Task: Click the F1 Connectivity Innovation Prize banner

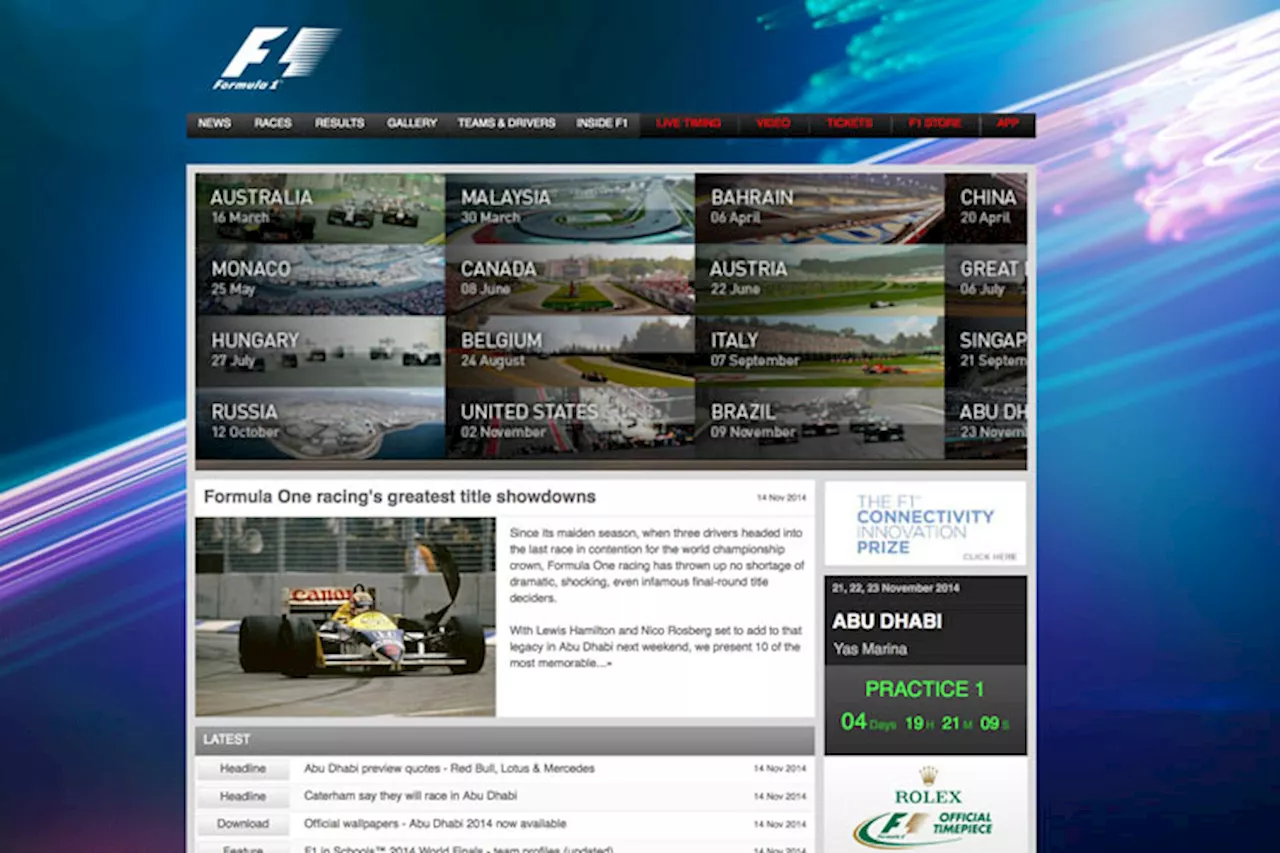Action: click(926, 524)
